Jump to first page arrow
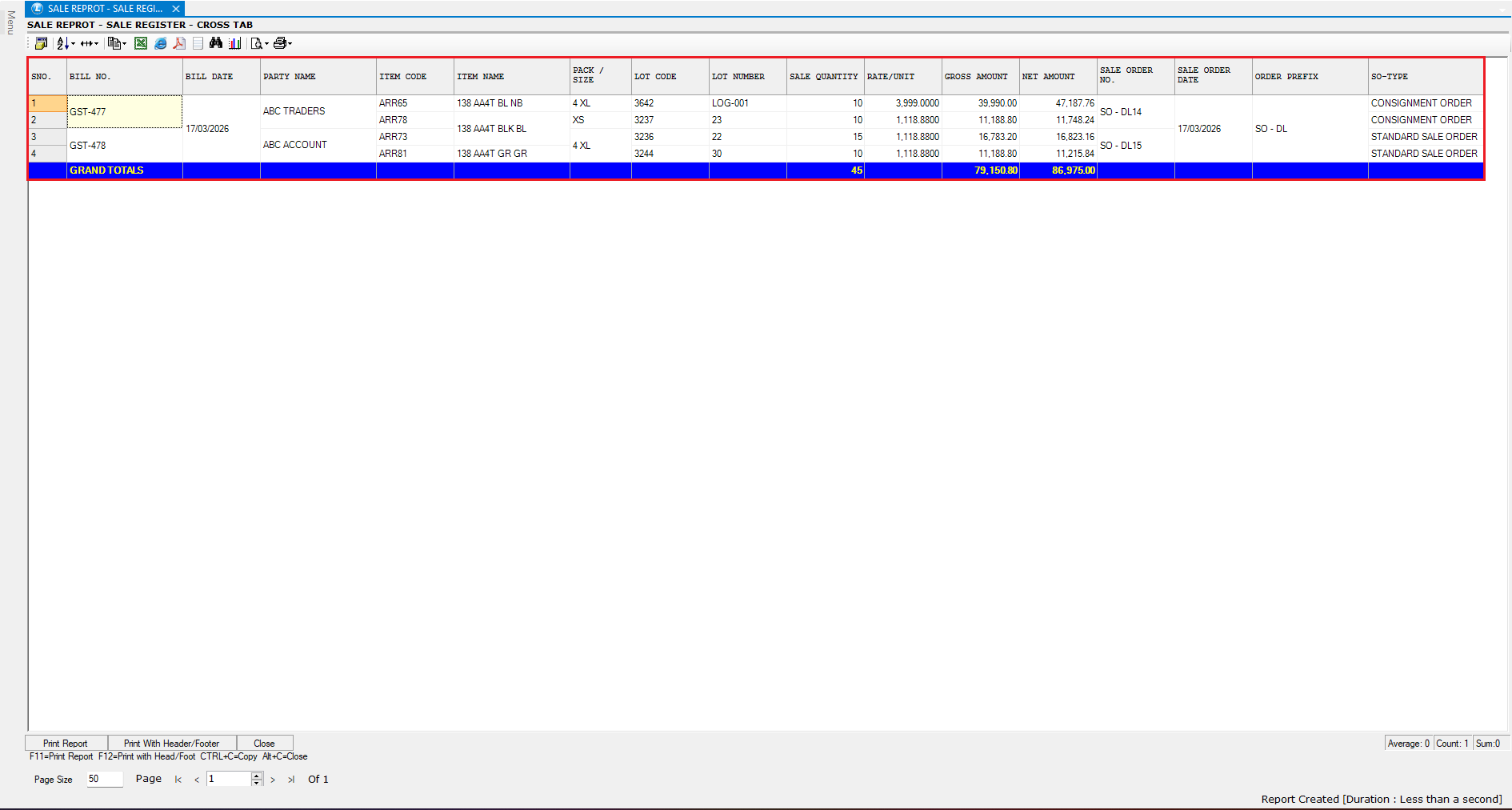 tap(178, 780)
